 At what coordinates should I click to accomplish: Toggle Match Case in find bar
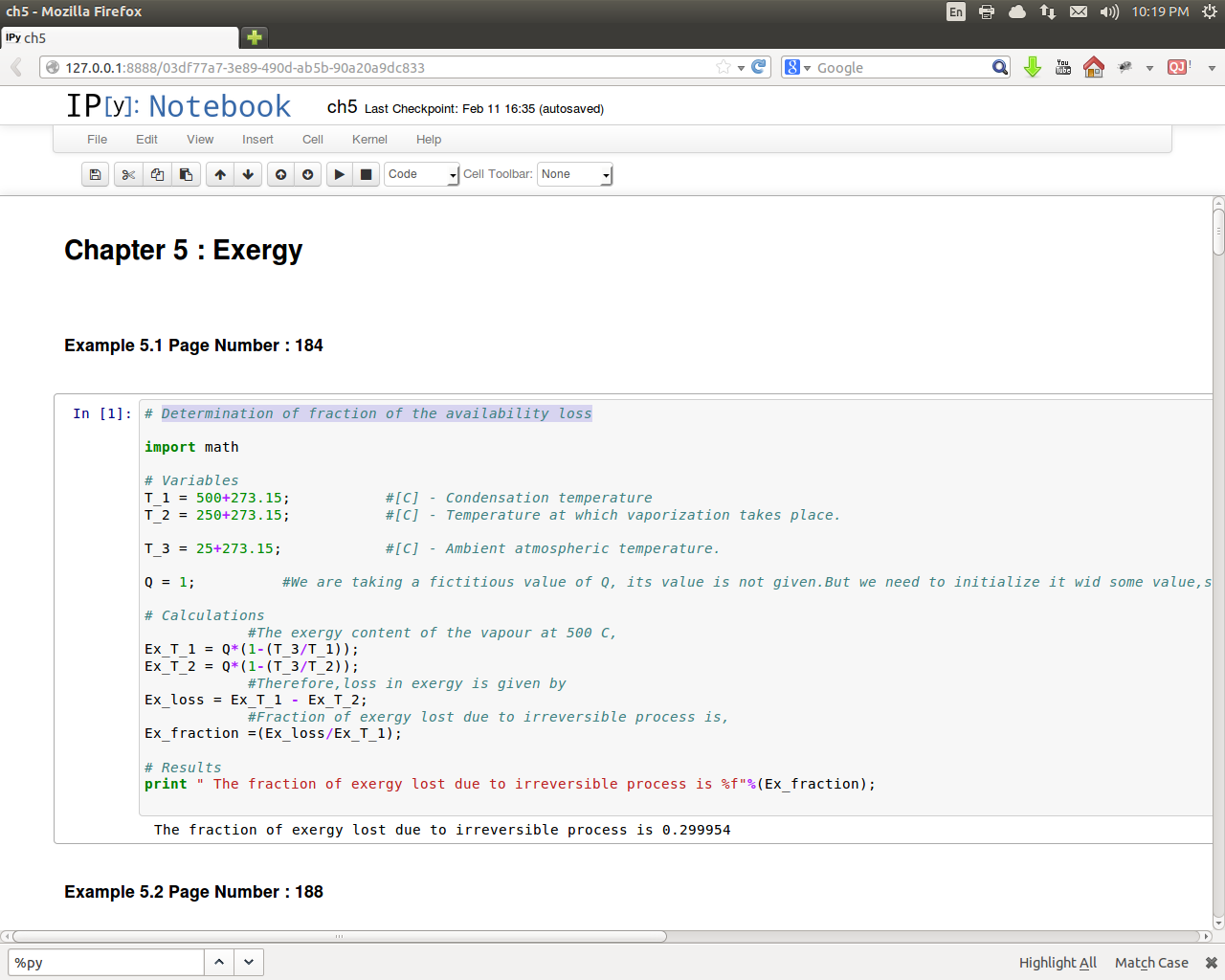(x=1150, y=963)
